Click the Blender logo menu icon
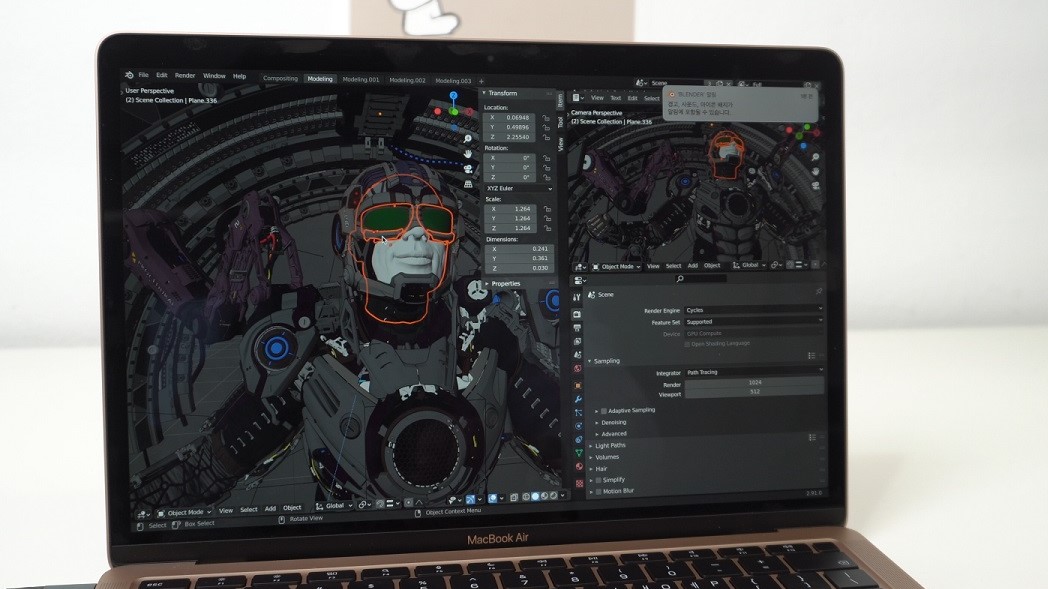This screenshot has height=589, width=1048. click(x=129, y=75)
